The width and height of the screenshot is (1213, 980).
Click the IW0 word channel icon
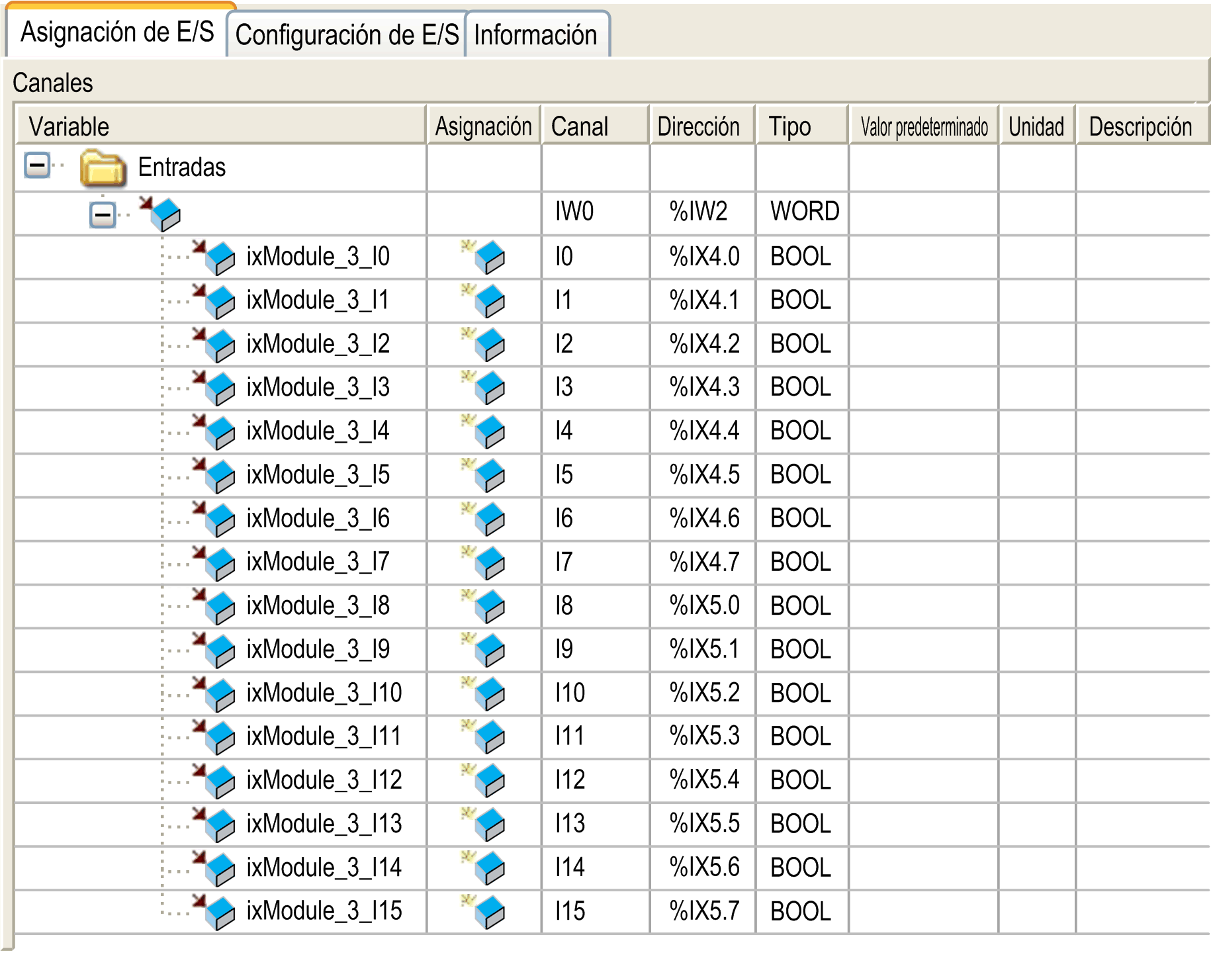pyautogui.click(x=161, y=213)
